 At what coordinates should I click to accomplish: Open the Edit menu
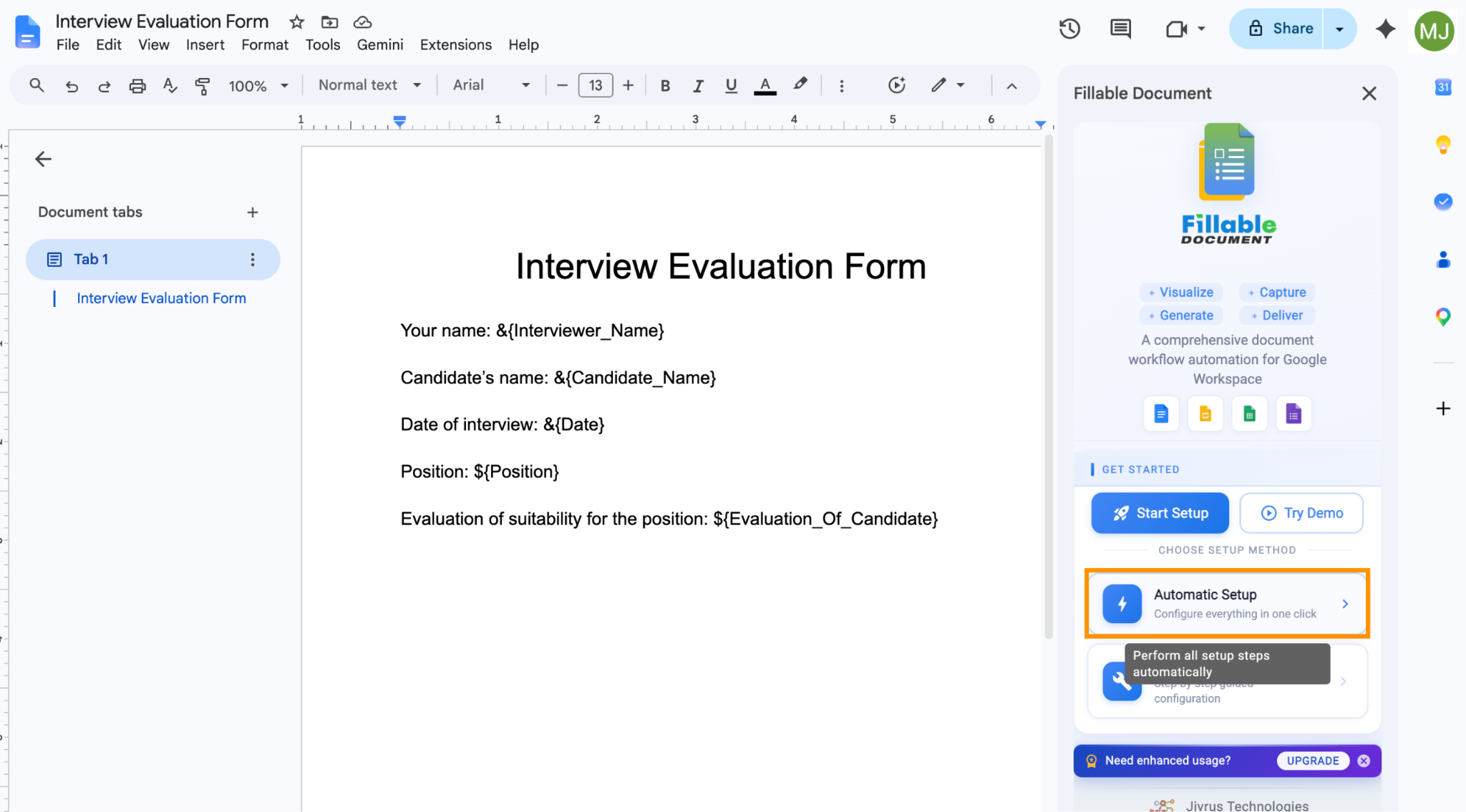coord(109,44)
